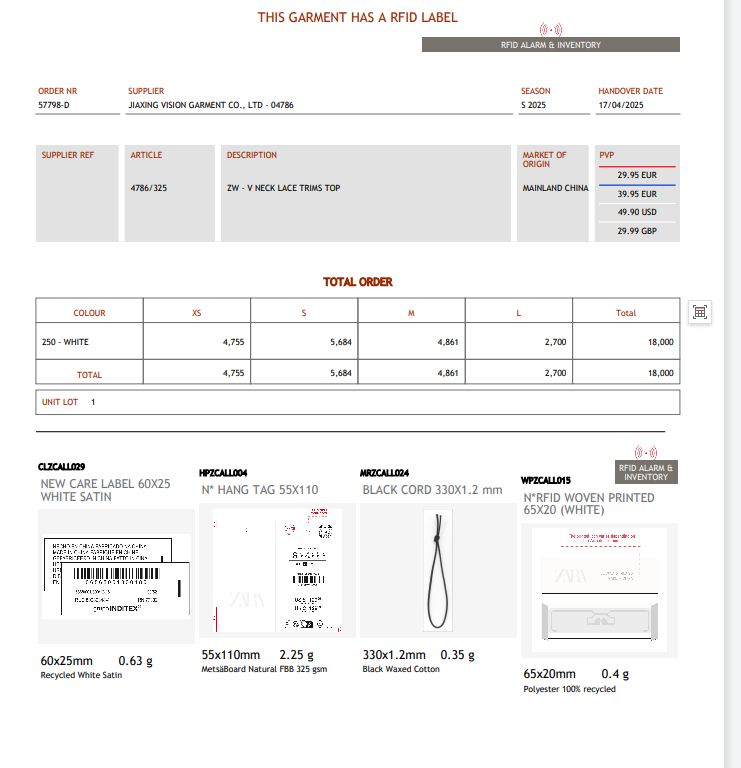Click the handover date 17/04/2025

pyautogui.click(x=622, y=105)
